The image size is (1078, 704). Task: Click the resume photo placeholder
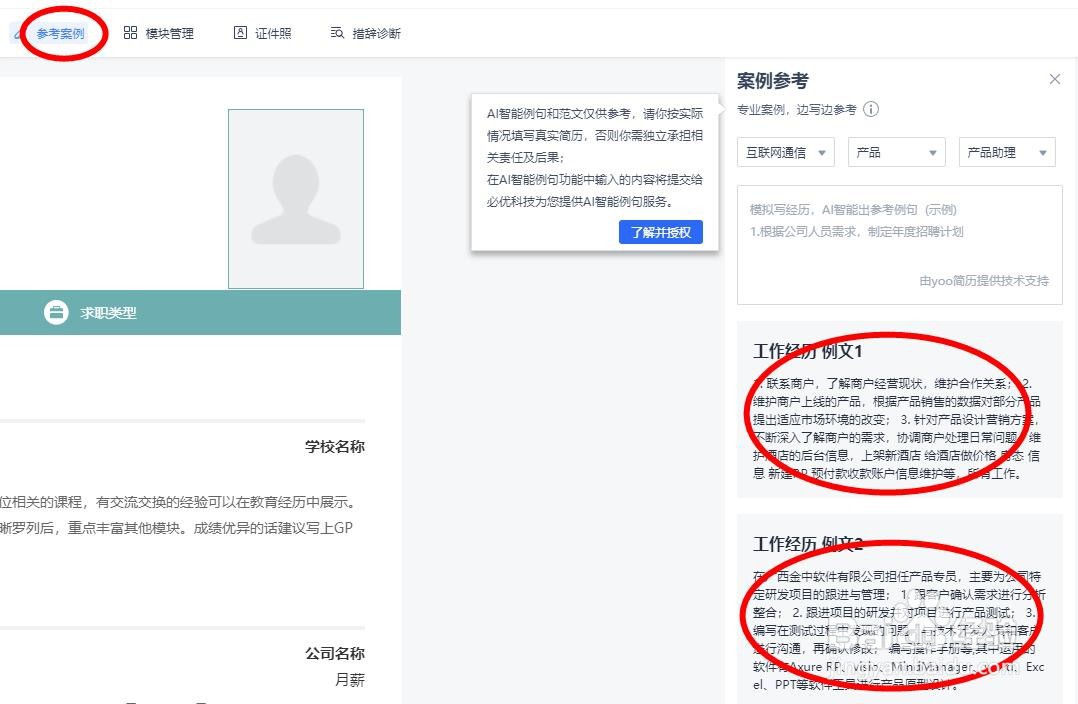click(x=296, y=198)
